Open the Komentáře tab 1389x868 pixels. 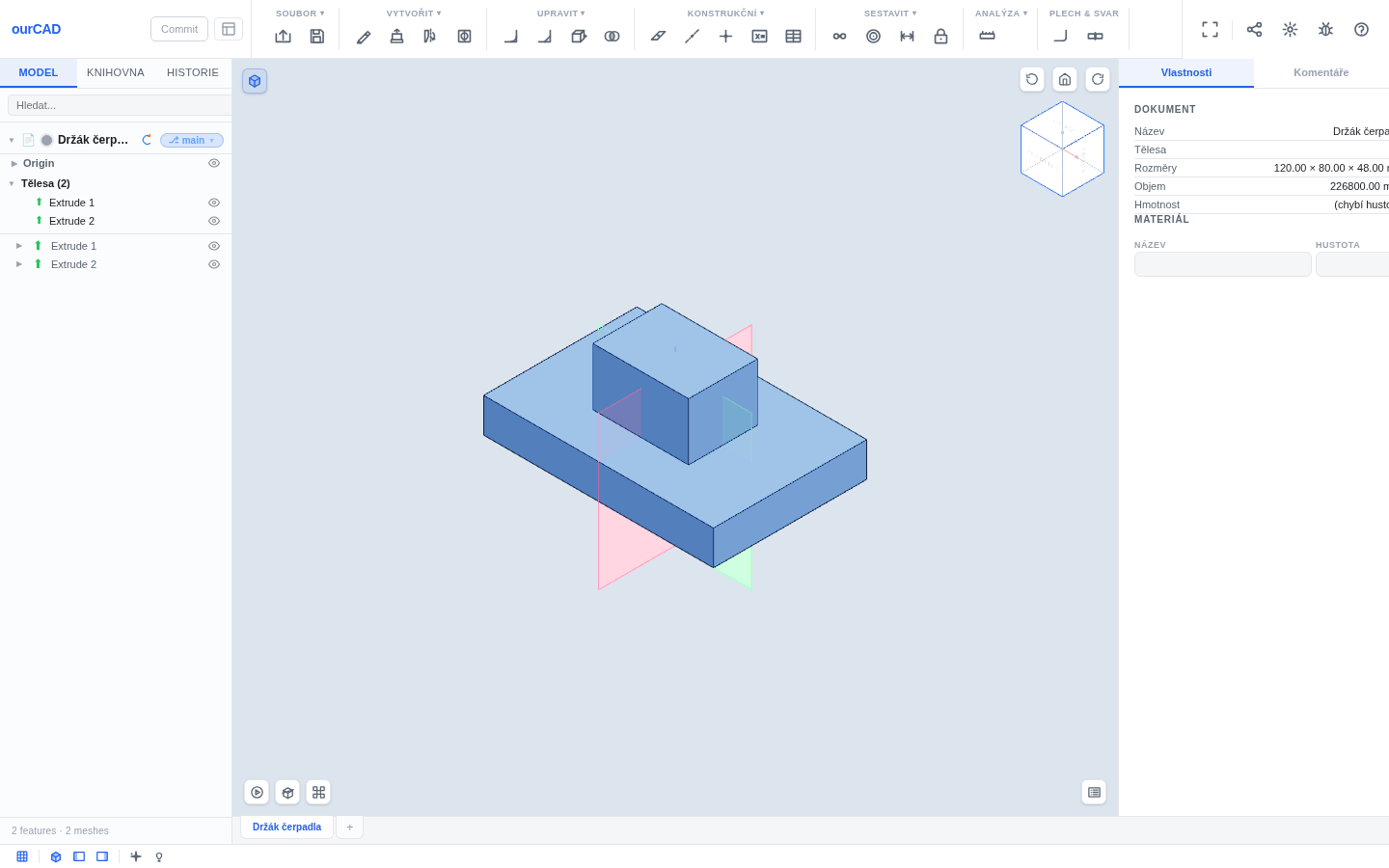1321,73
